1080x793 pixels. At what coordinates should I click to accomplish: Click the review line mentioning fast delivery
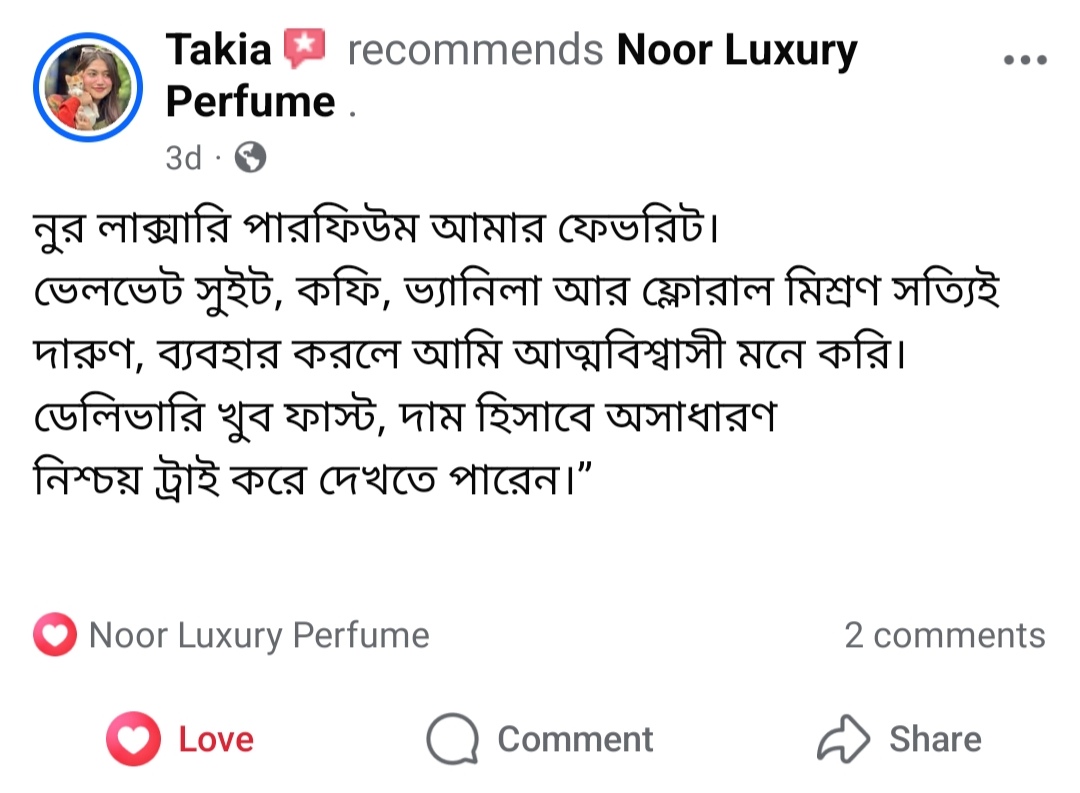[406, 418]
